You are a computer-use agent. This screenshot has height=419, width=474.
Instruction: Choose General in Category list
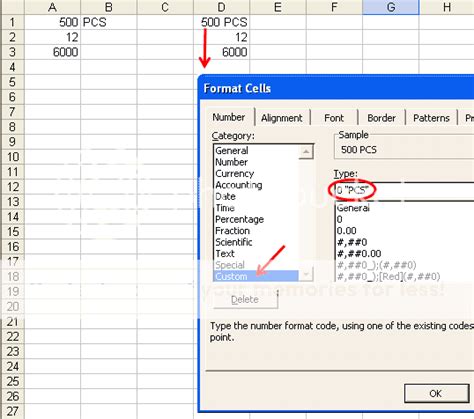[257, 151]
